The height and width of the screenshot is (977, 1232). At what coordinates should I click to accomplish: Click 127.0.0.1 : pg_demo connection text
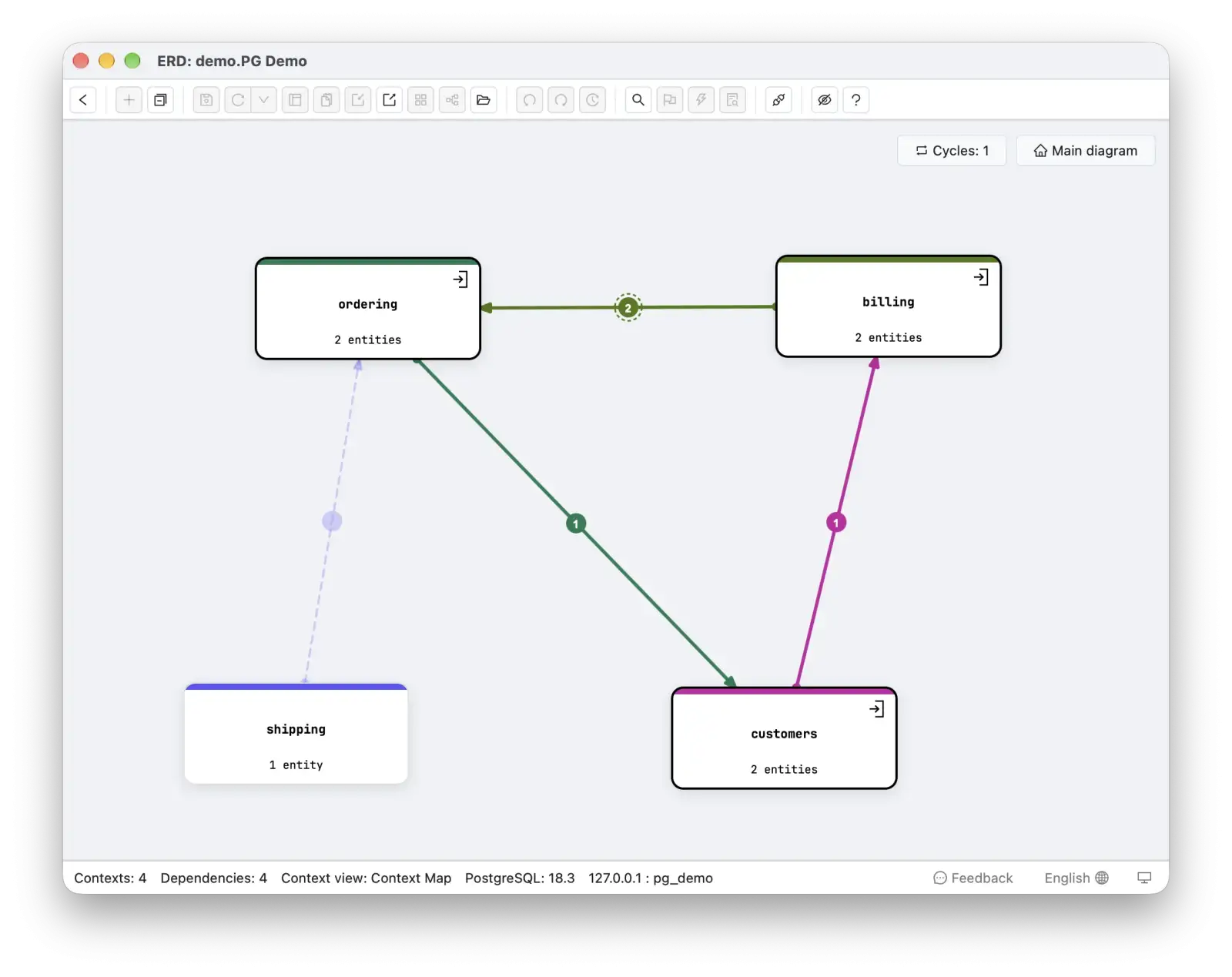click(651, 878)
